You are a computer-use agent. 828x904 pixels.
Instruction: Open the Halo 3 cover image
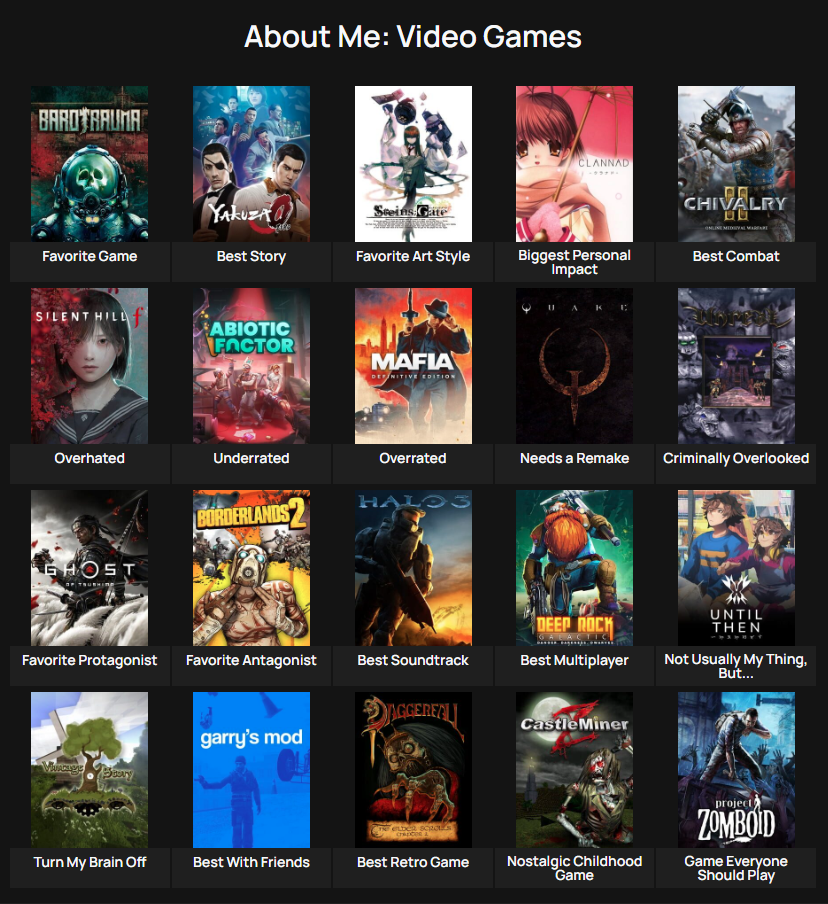(413, 568)
